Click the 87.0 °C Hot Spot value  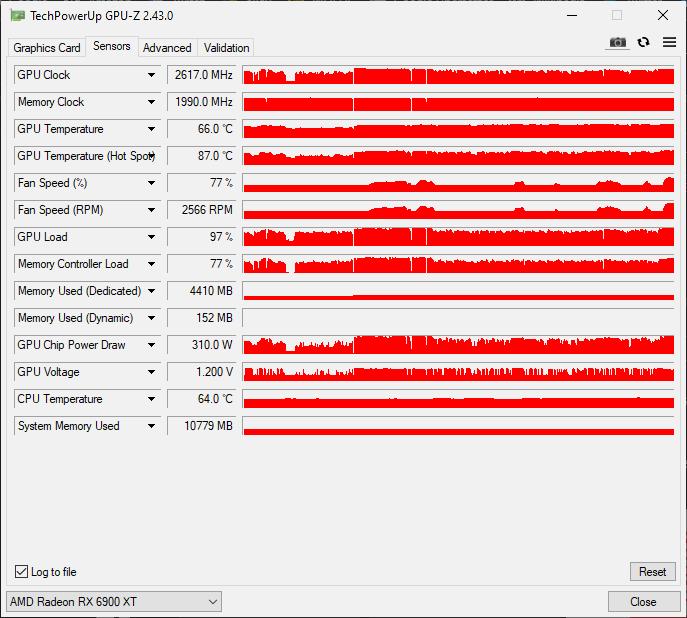[x=202, y=156]
